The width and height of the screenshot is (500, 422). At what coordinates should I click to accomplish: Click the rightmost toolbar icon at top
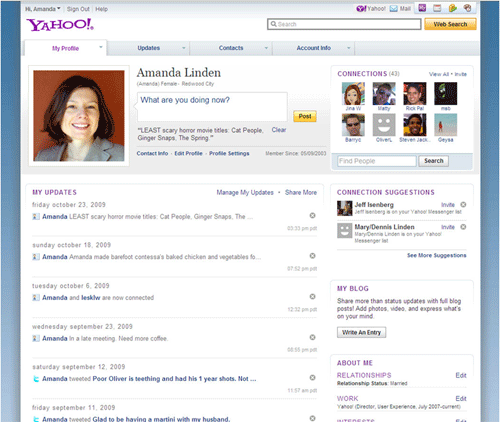(x=468, y=8)
